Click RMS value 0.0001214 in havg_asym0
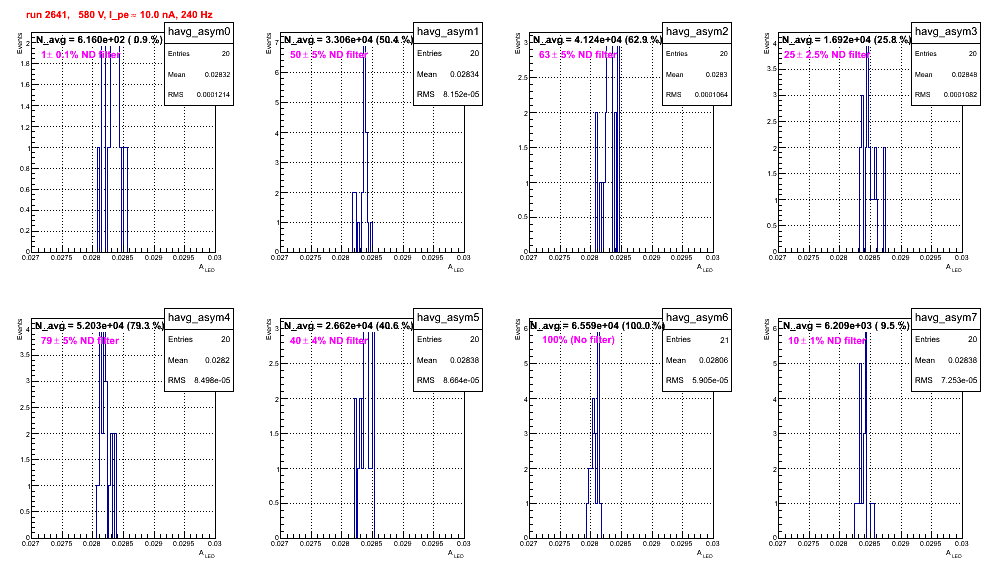Viewport: 996px width, 572px height. pos(213,95)
